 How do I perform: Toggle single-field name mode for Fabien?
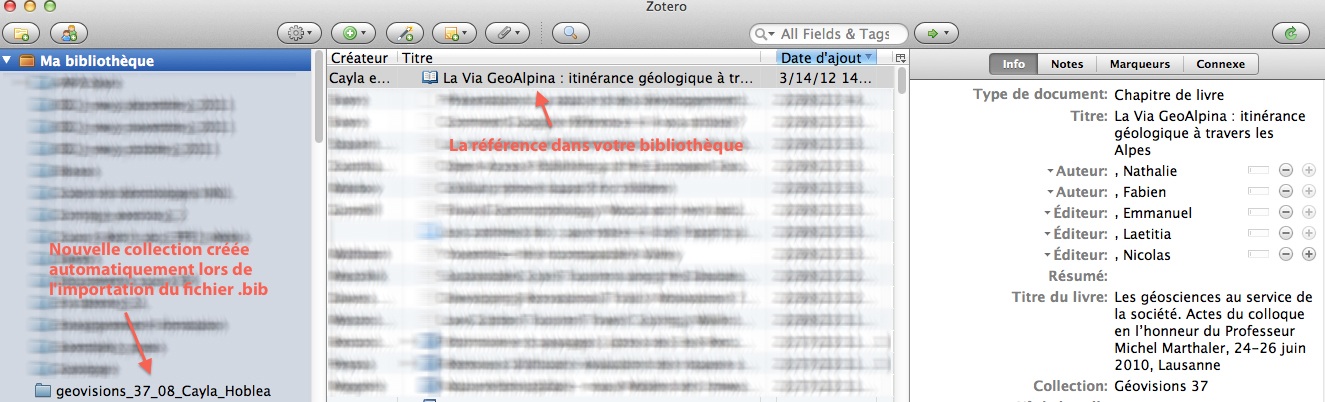pos(1258,192)
